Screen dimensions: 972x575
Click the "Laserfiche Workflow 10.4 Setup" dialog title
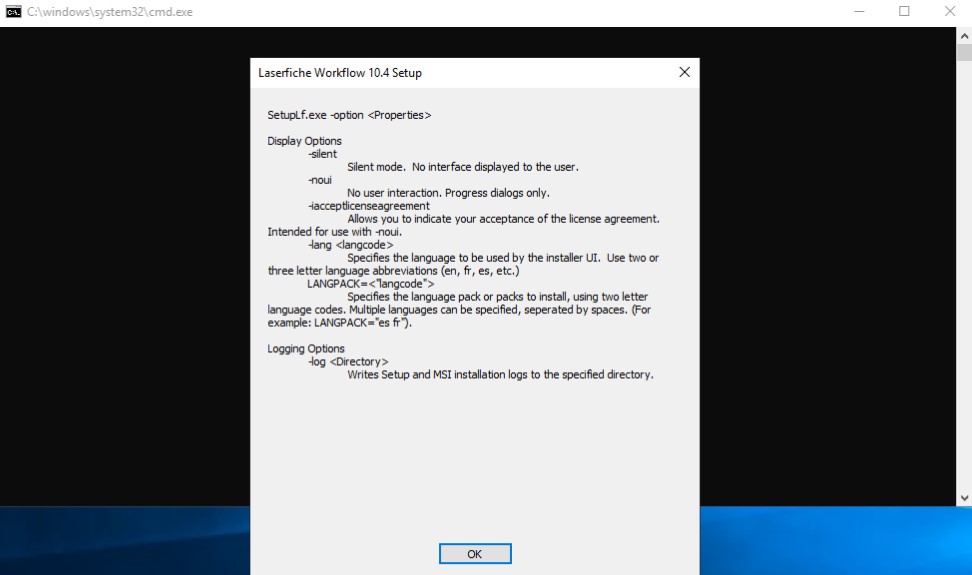coord(340,73)
